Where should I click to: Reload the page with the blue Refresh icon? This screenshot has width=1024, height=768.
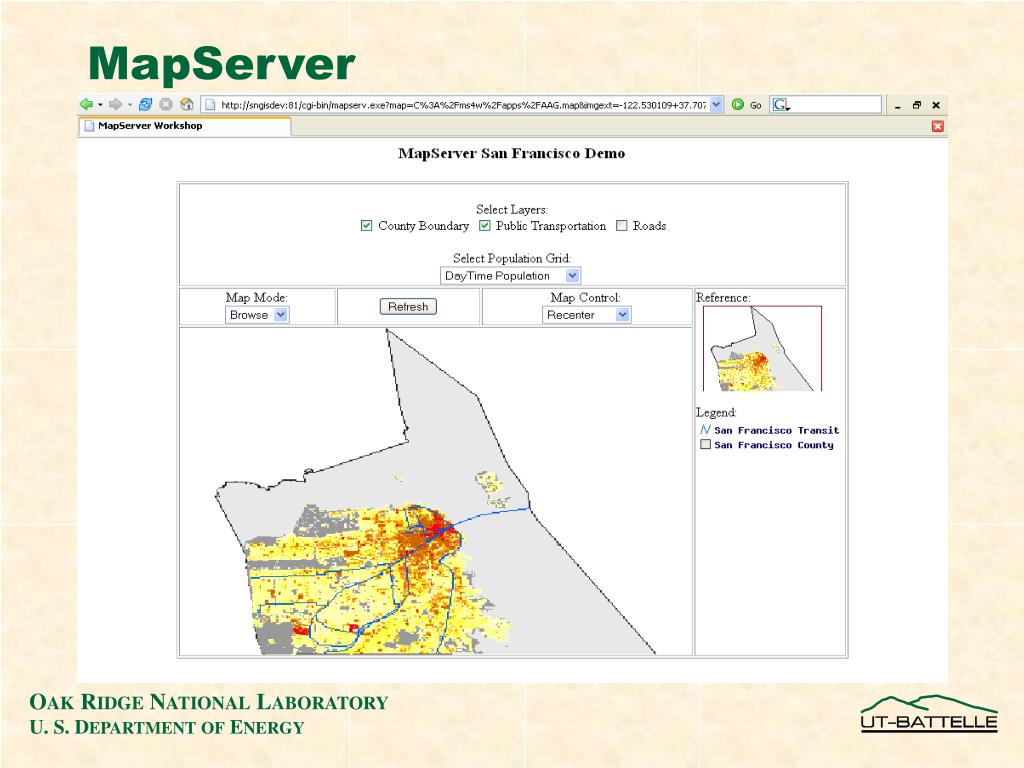[146, 104]
